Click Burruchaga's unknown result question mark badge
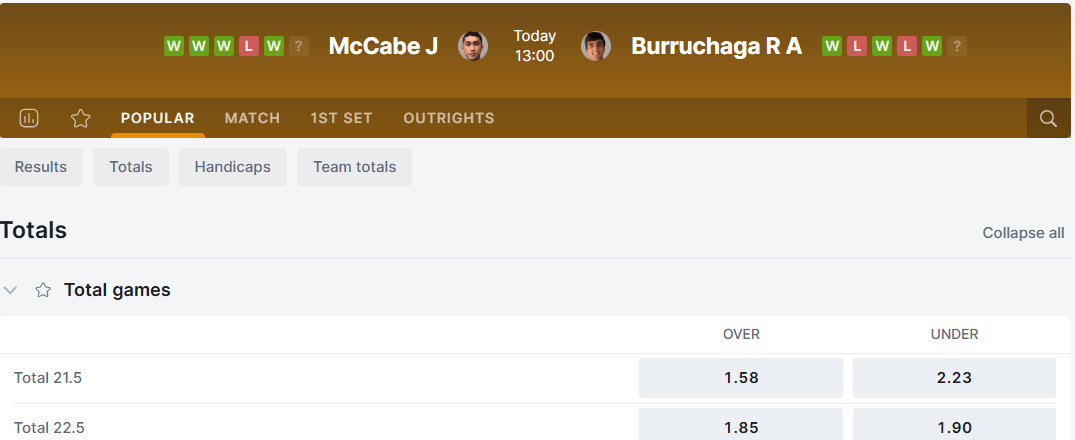This screenshot has height=440, width=1075. tap(957, 46)
